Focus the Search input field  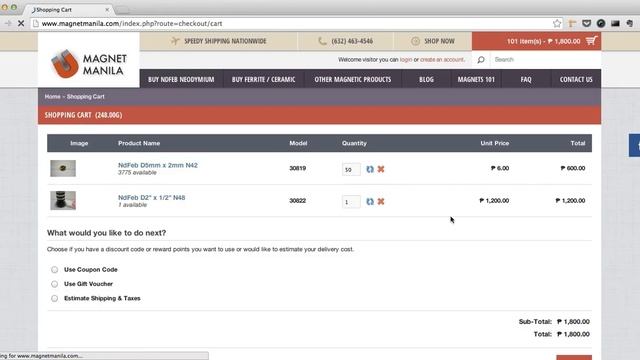click(x=545, y=60)
